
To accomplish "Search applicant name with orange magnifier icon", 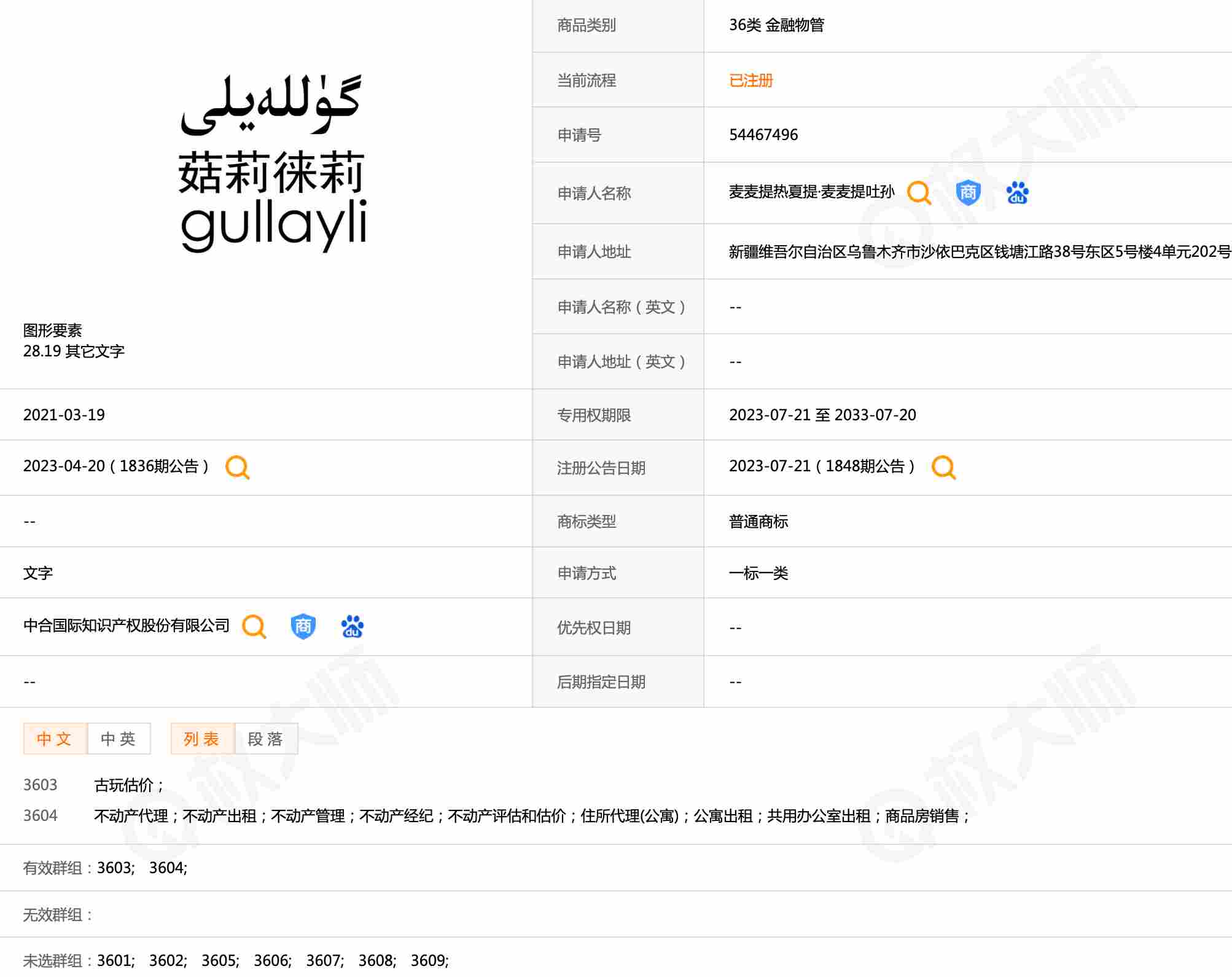I will (x=919, y=193).
